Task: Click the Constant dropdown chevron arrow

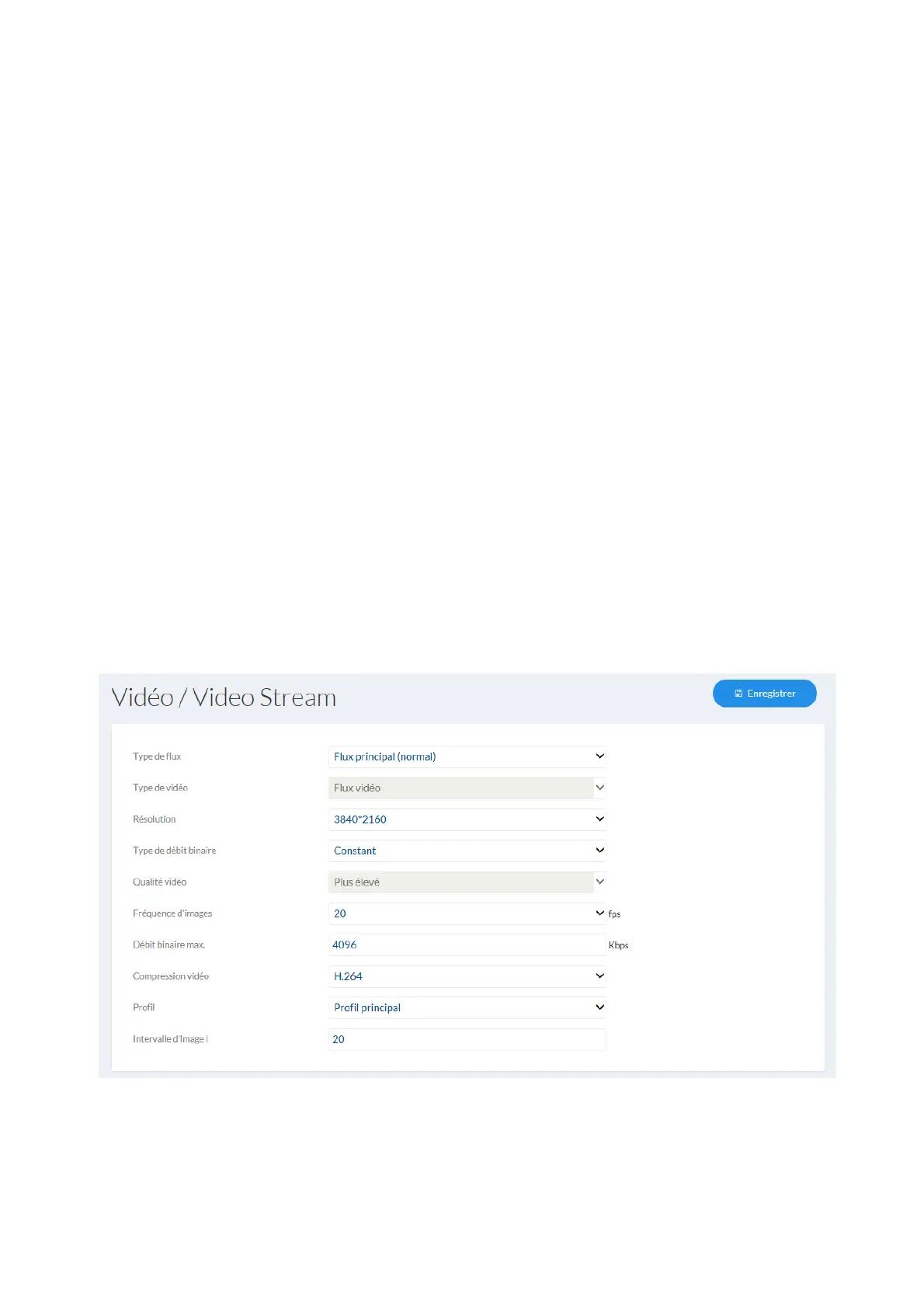Action: point(599,851)
